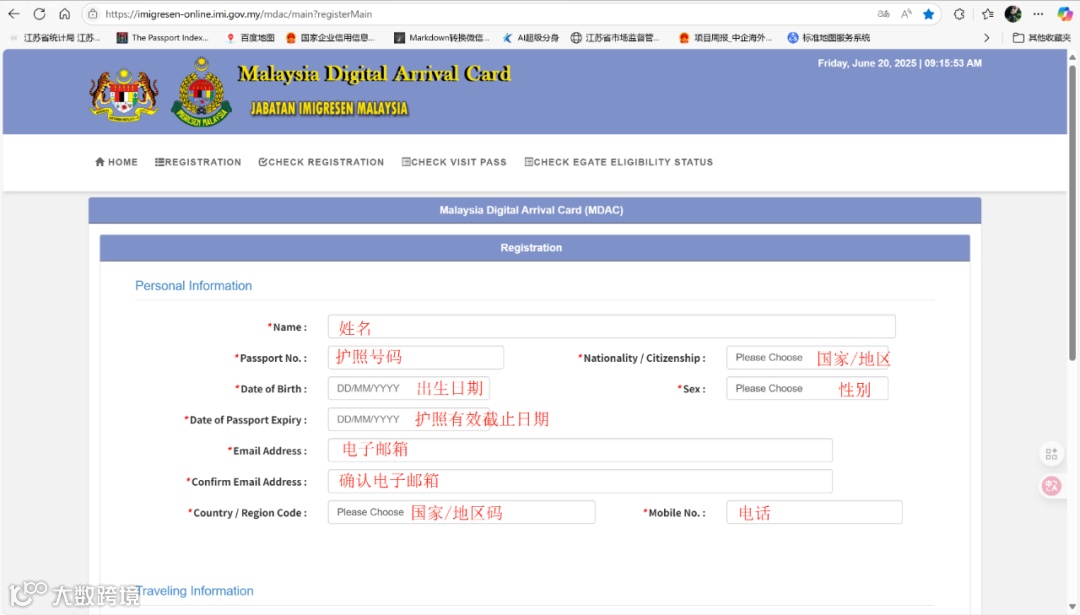Open CHECK REGISTRATION menu item
Image resolution: width=1080 pixels, height=615 pixels.
coord(321,162)
